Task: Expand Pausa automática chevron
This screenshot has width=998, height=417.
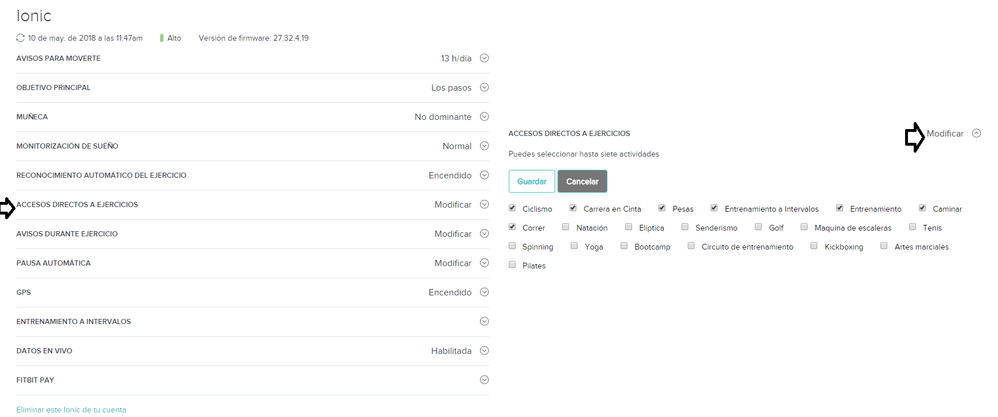Action: pos(484,263)
